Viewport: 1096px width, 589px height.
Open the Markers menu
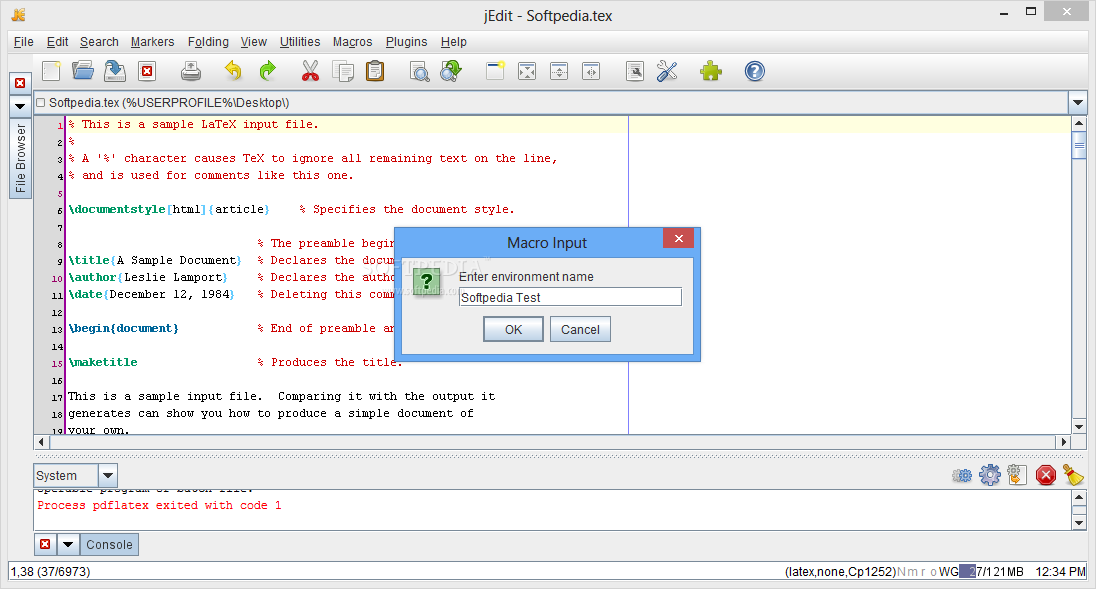tap(152, 42)
